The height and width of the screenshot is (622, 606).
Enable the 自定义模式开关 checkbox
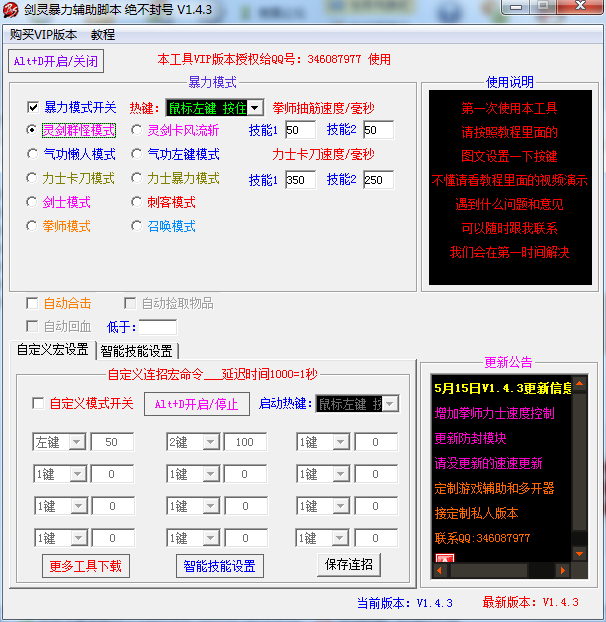coord(38,404)
